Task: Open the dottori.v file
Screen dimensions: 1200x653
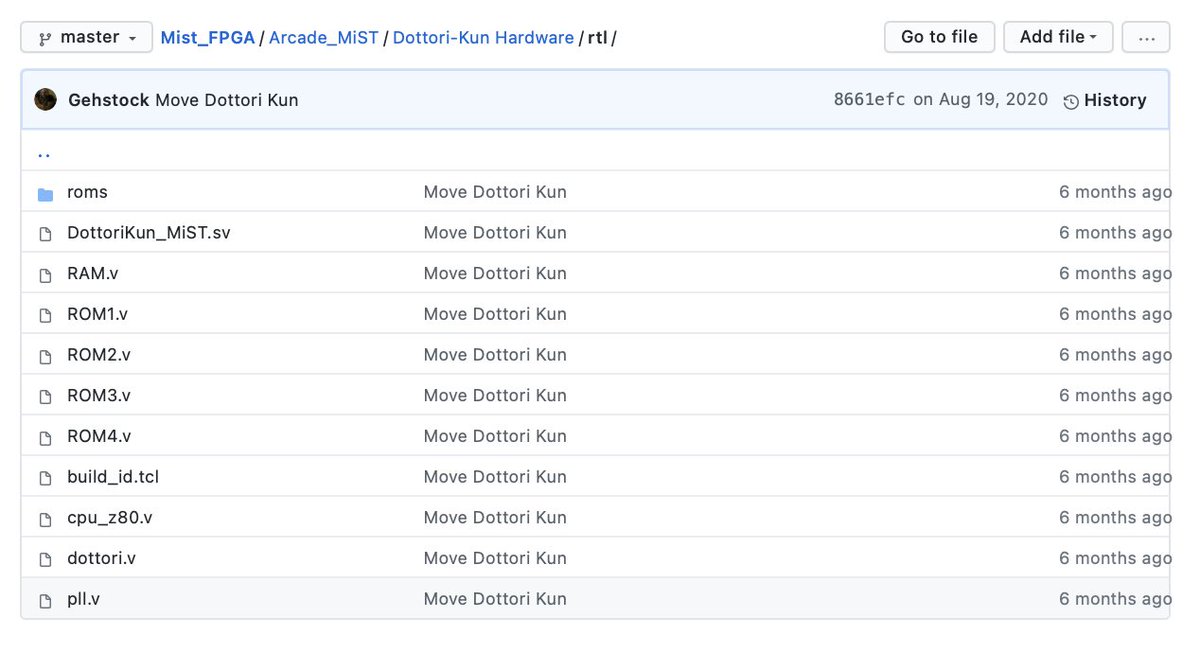Action: (101, 558)
